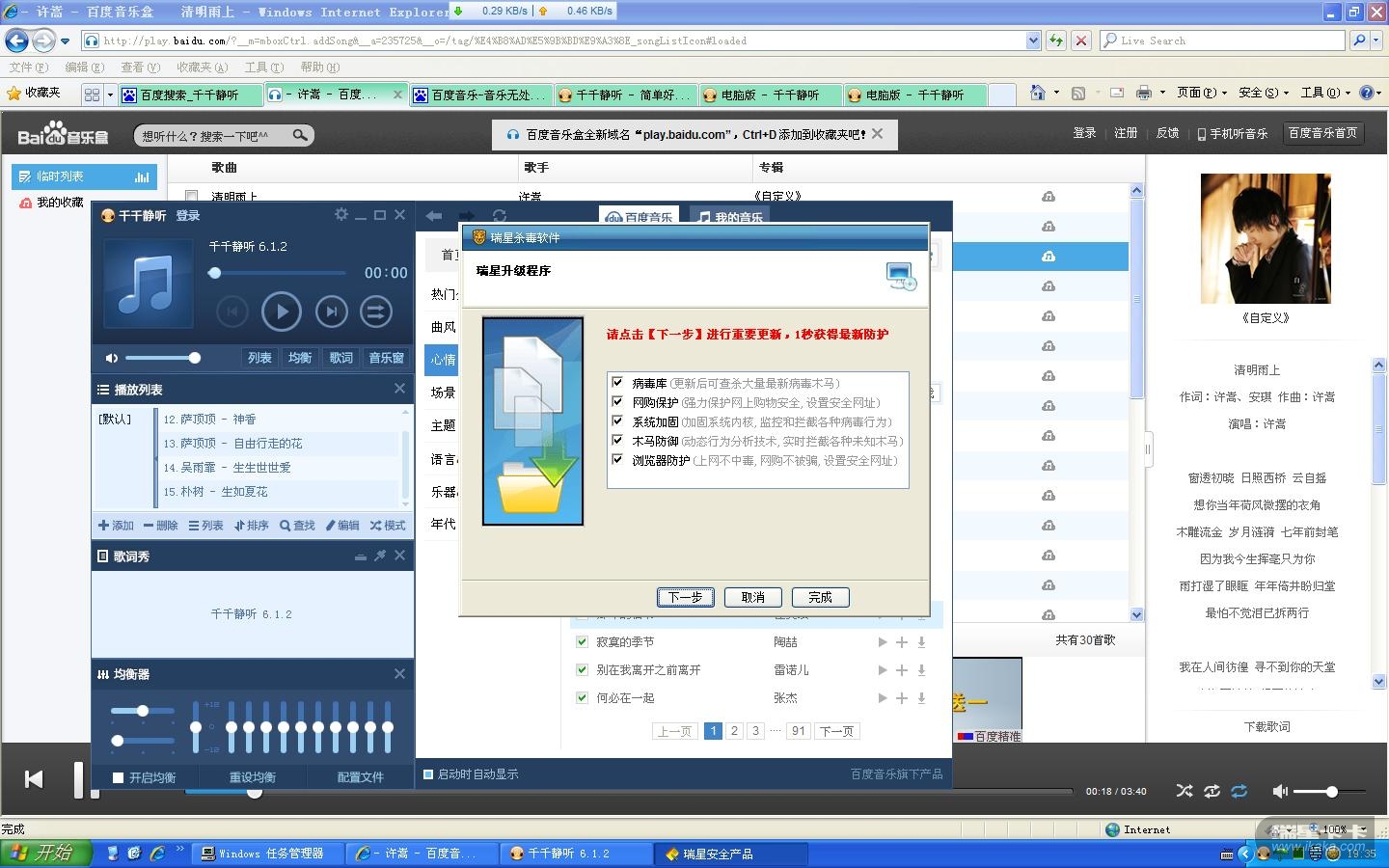
Task: Click 删除 to remove playlist item
Action: (x=160, y=526)
